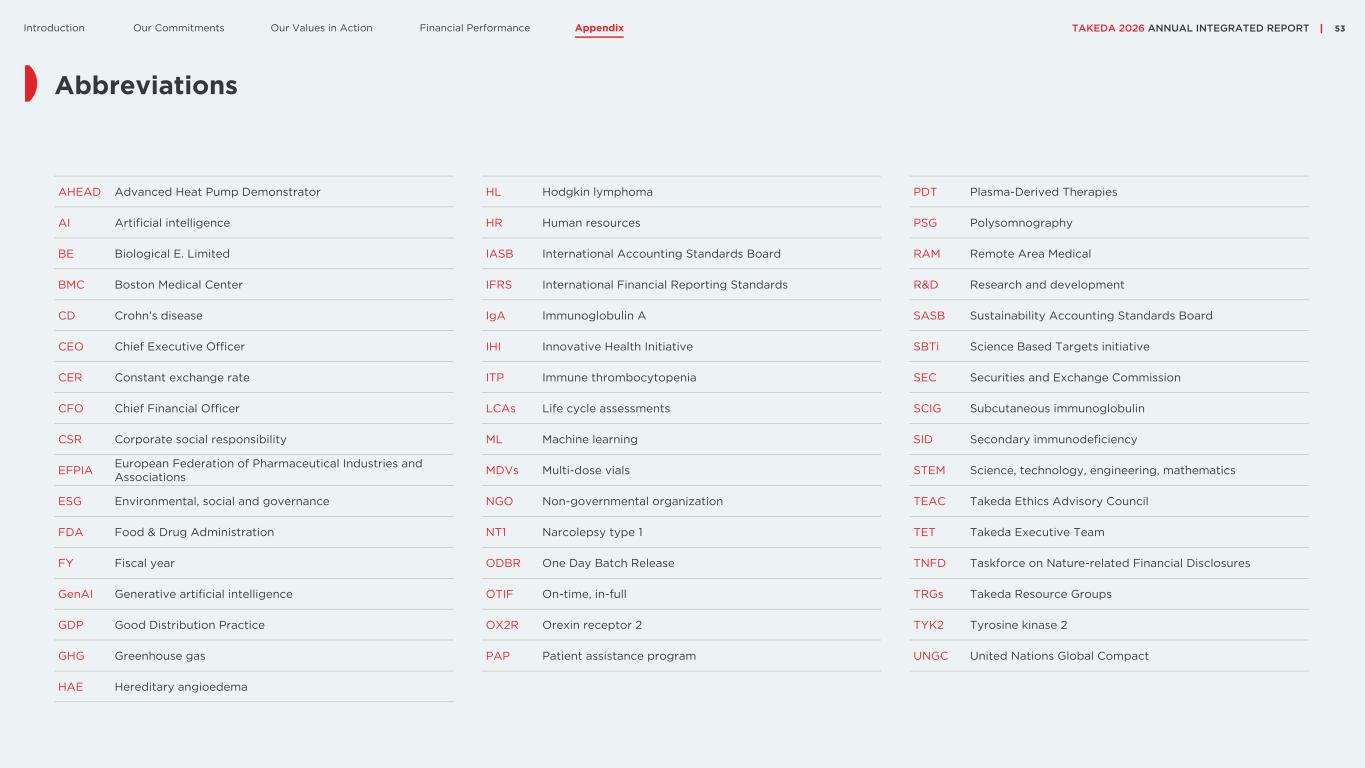Click the Takeda 2026 Annual Integrated Report header
The image size is (1365, 768).
[x=1190, y=28]
